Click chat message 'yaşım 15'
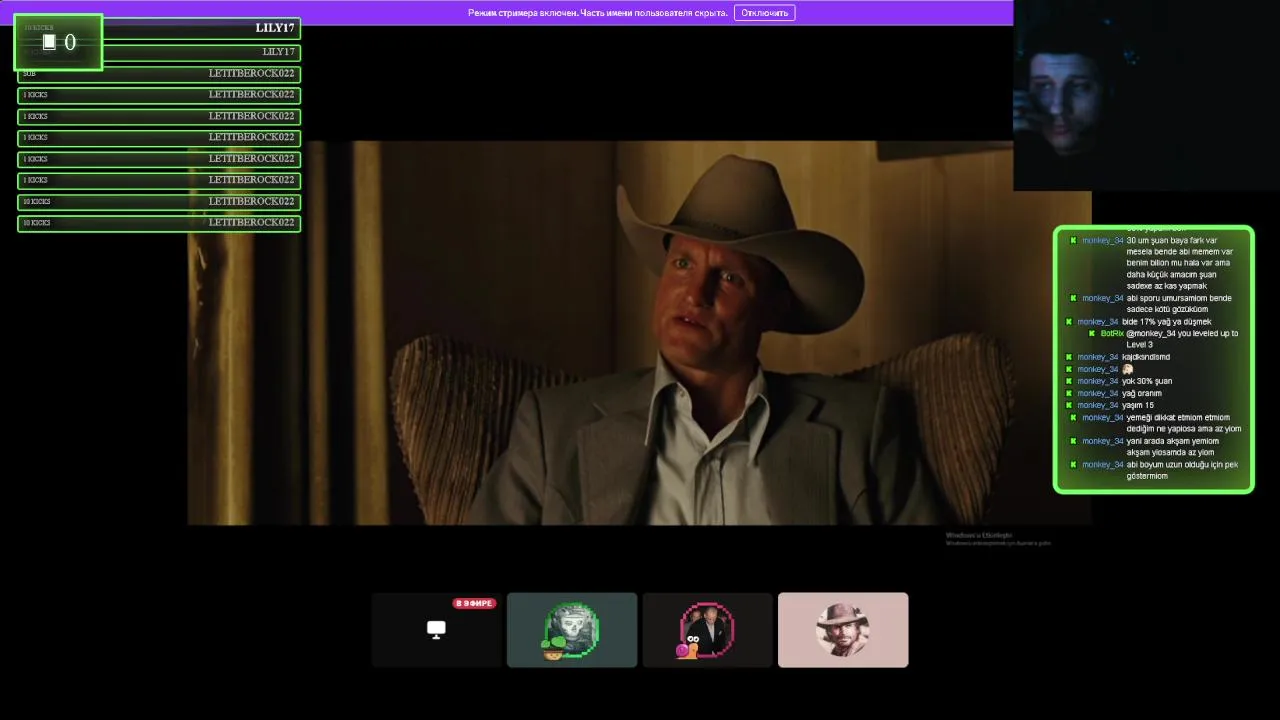 tap(1138, 405)
